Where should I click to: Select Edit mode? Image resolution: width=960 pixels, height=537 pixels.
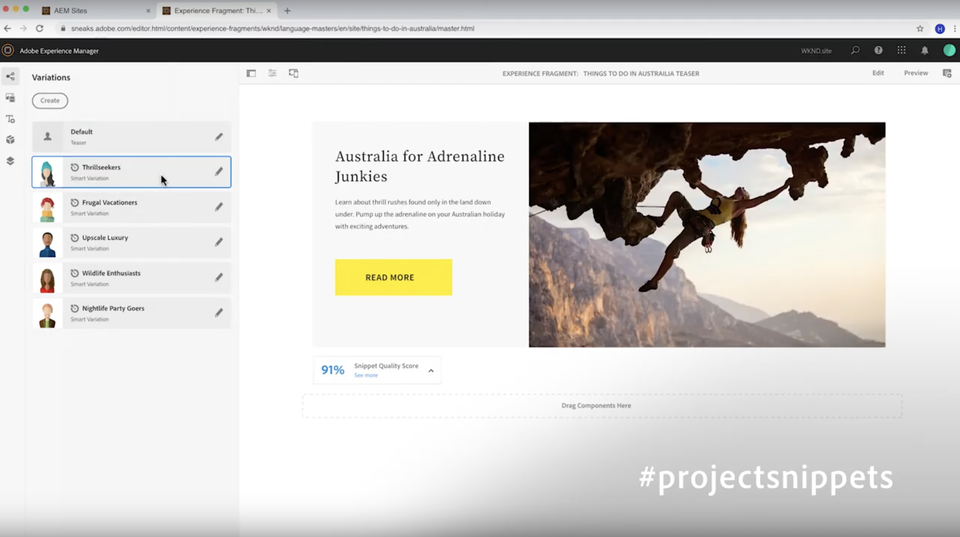click(x=878, y=73)
